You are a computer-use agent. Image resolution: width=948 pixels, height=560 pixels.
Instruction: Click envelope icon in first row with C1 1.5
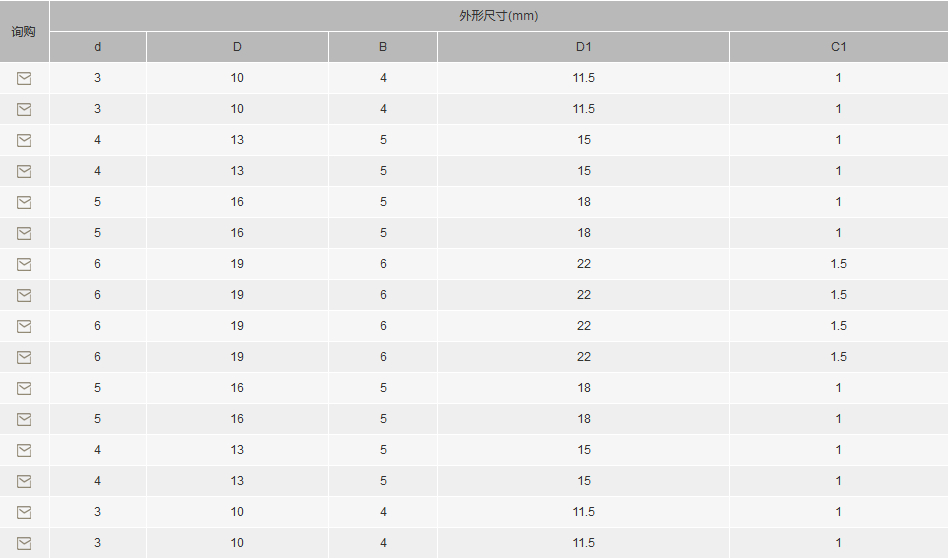click(x=24, y=264)
